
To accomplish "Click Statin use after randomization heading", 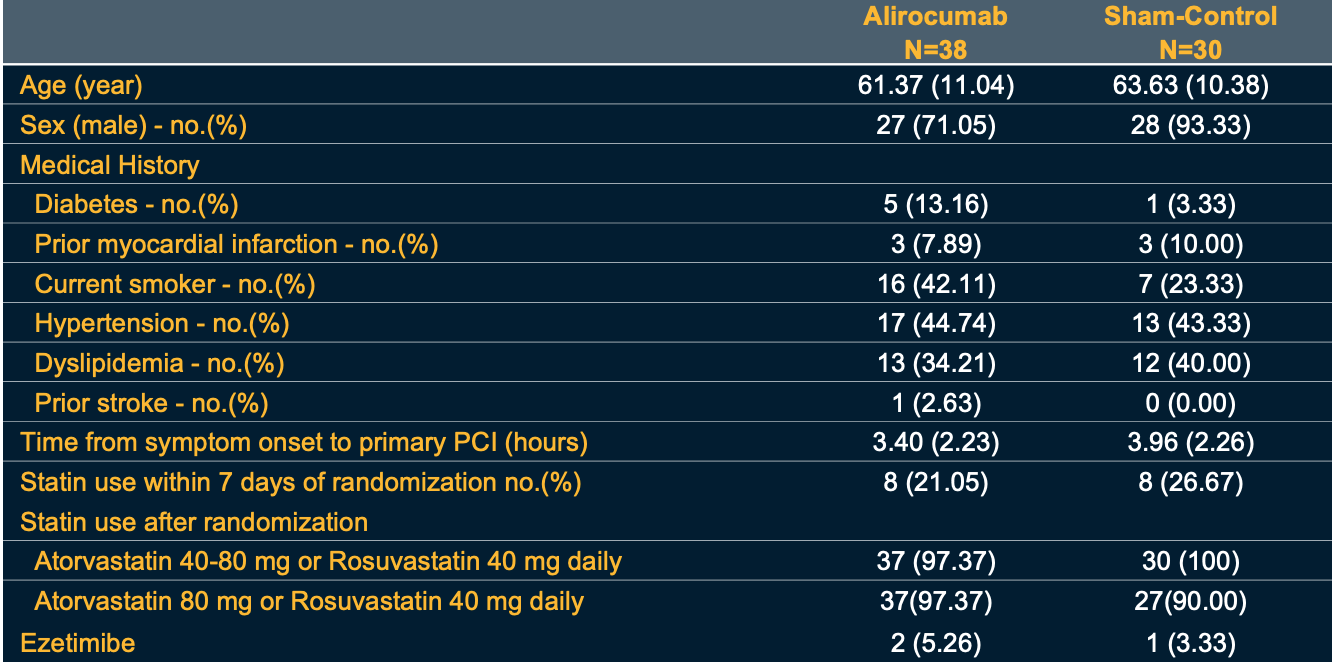I will [194, 522].
